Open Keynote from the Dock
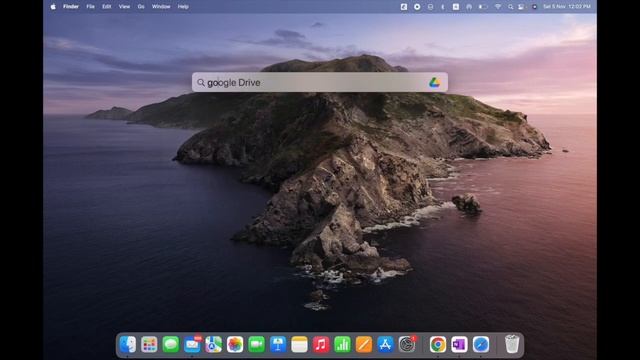The width and height of the screenshot is (640, 360). [278, 344]
